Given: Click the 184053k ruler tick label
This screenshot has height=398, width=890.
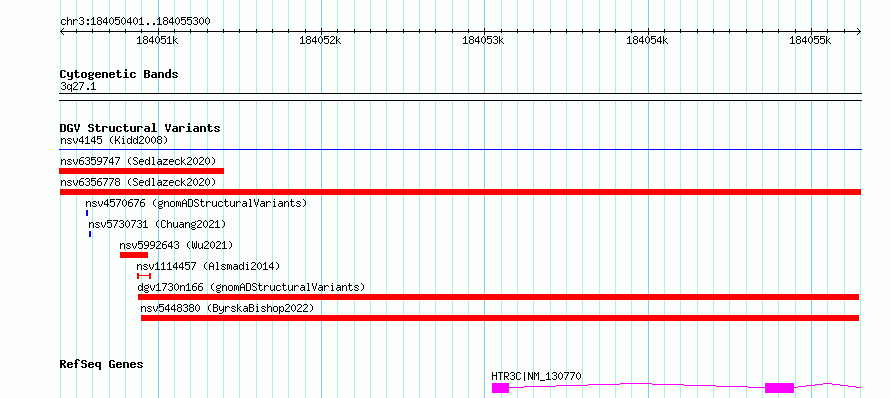Looking at the screenshot, I should click(484, 40).
